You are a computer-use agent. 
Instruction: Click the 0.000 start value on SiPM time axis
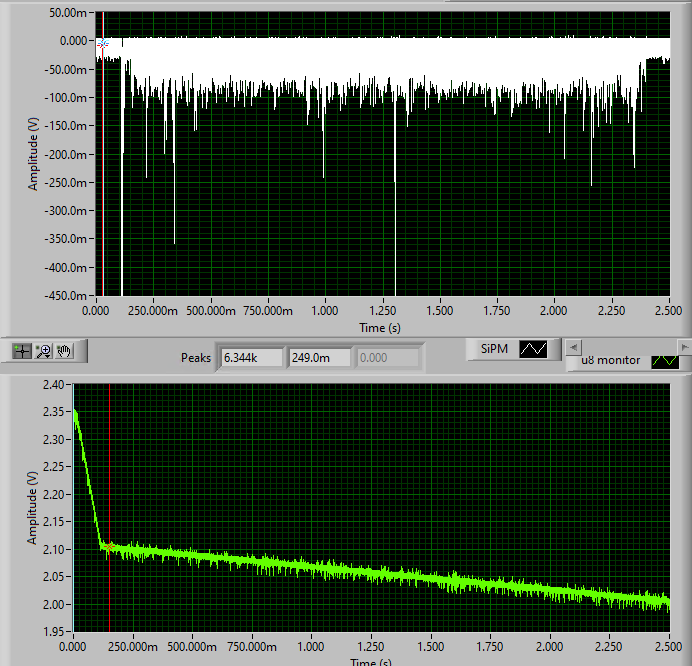[x=95, y=311]
